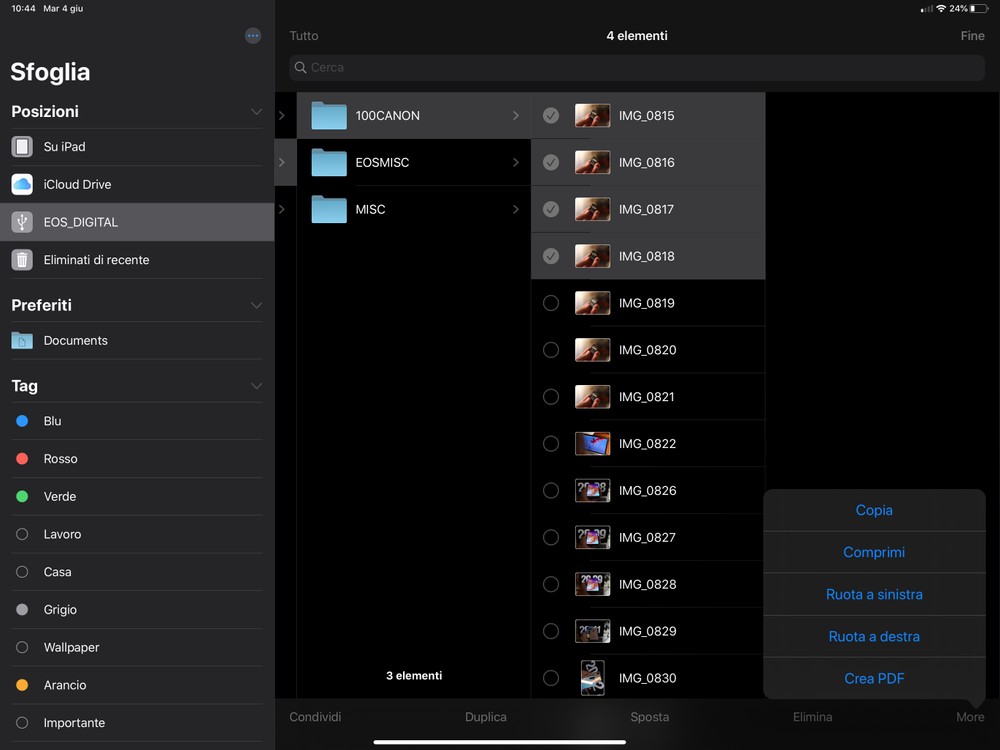Select the Rosso tag color dot
1000x750 pixels.
pyautogui.click(x=22, y=459)
